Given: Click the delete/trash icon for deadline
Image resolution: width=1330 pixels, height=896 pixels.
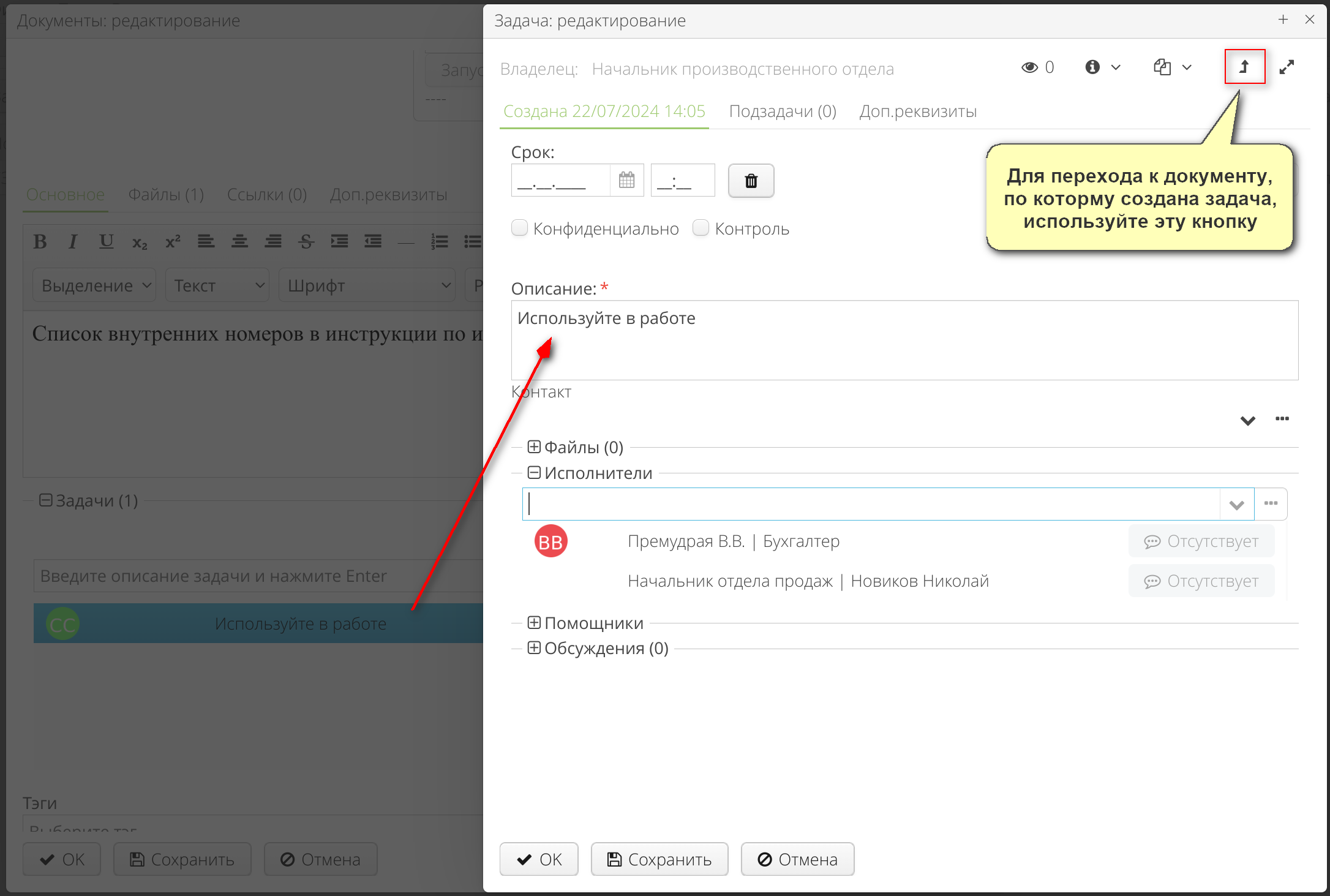Looking at the screenshot, I should tap(751, 181).
